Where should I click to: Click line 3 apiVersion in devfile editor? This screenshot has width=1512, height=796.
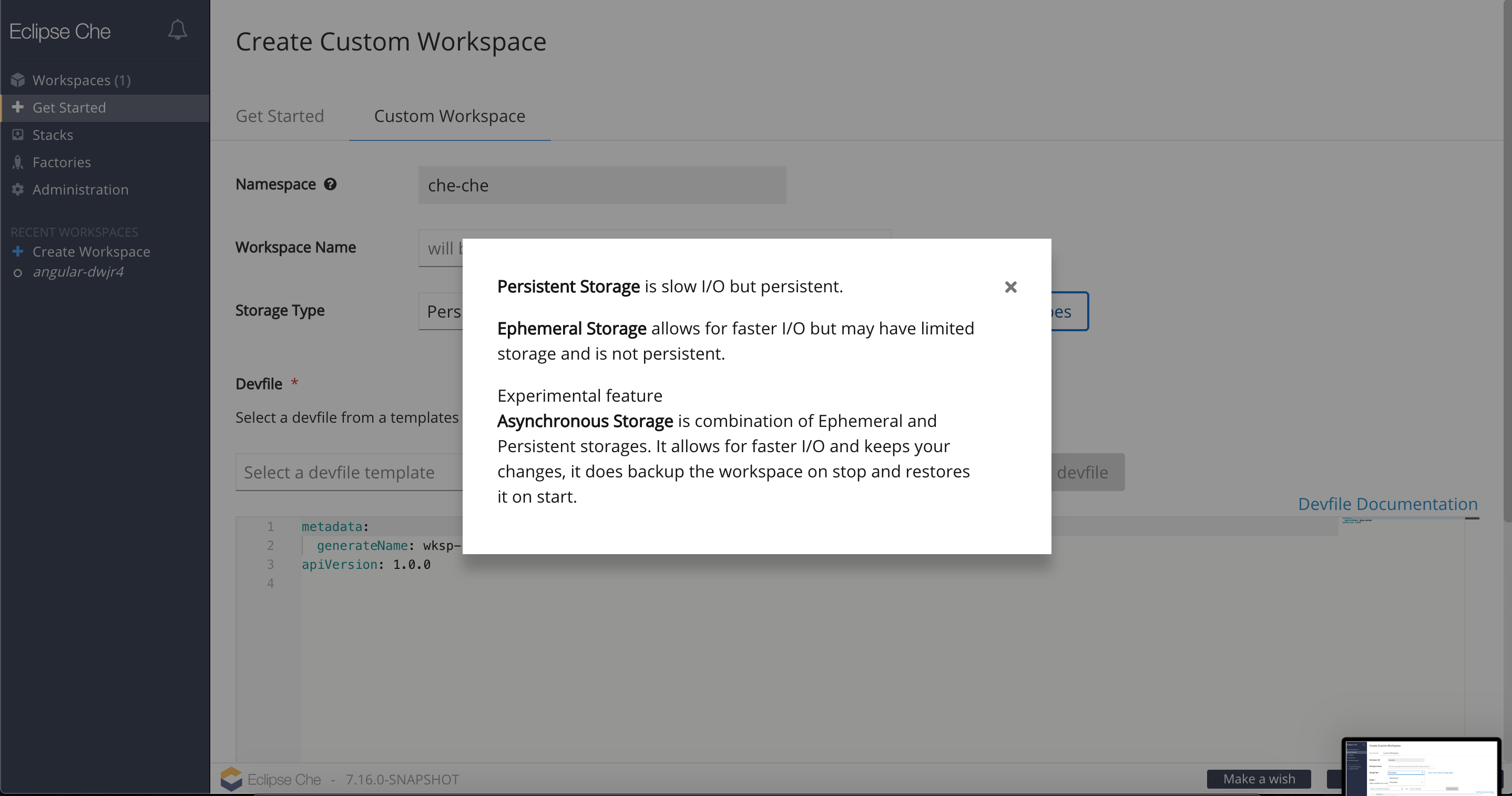366,564
